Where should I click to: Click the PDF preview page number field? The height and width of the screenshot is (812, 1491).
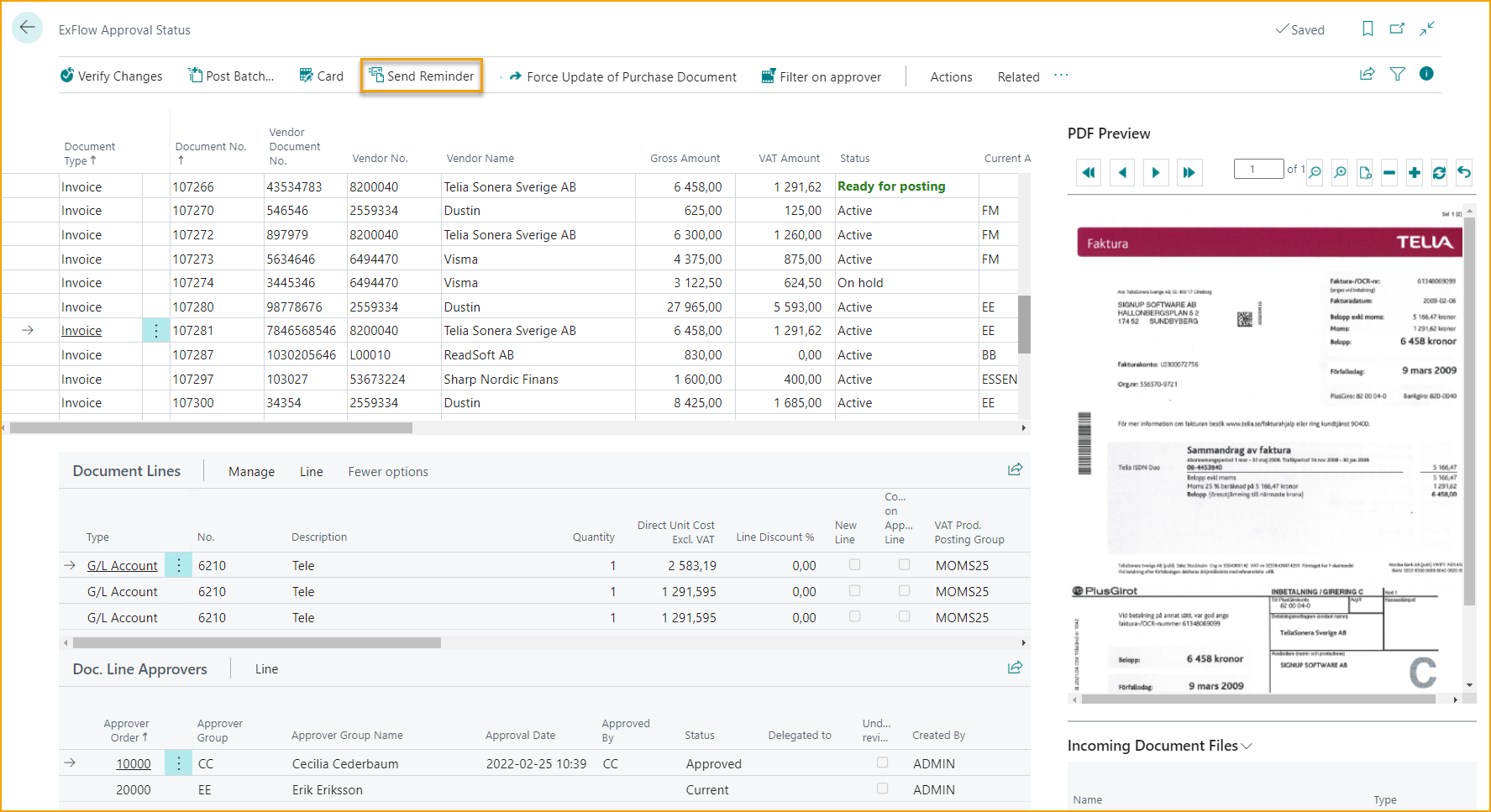1257,170
